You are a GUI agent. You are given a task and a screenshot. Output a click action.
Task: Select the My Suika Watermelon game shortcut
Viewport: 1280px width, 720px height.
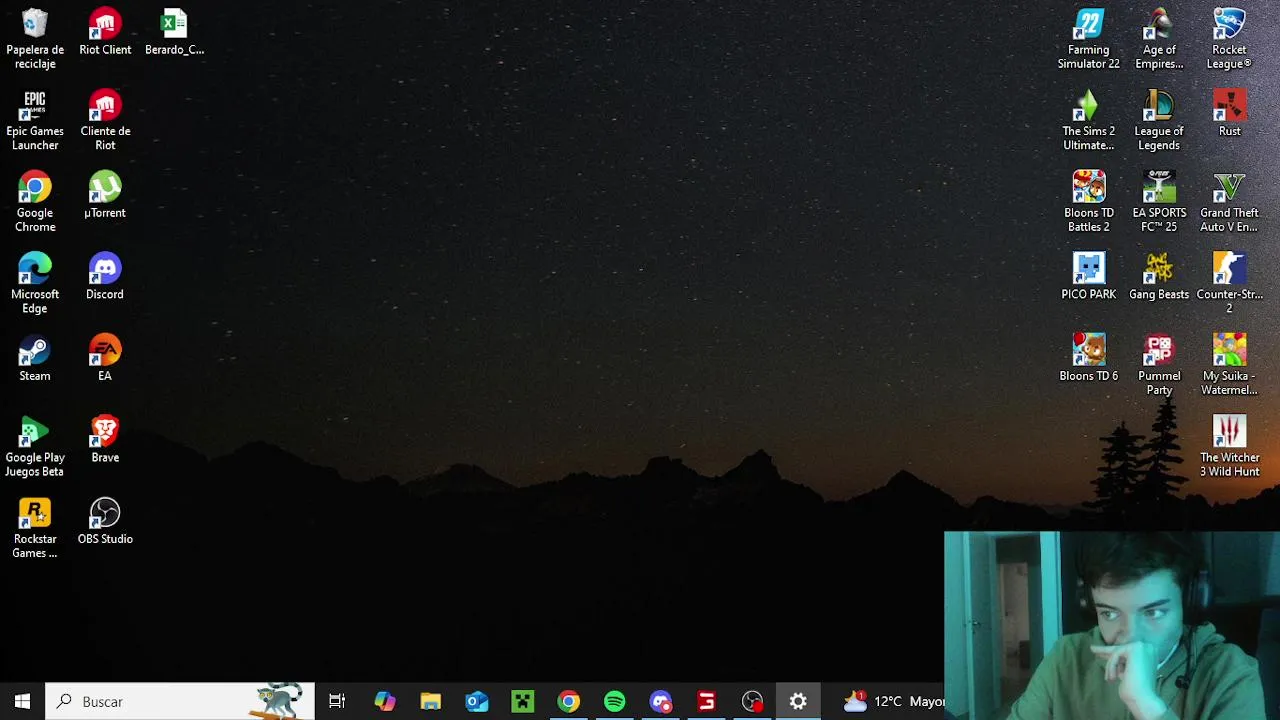(x=1229, y=366)
